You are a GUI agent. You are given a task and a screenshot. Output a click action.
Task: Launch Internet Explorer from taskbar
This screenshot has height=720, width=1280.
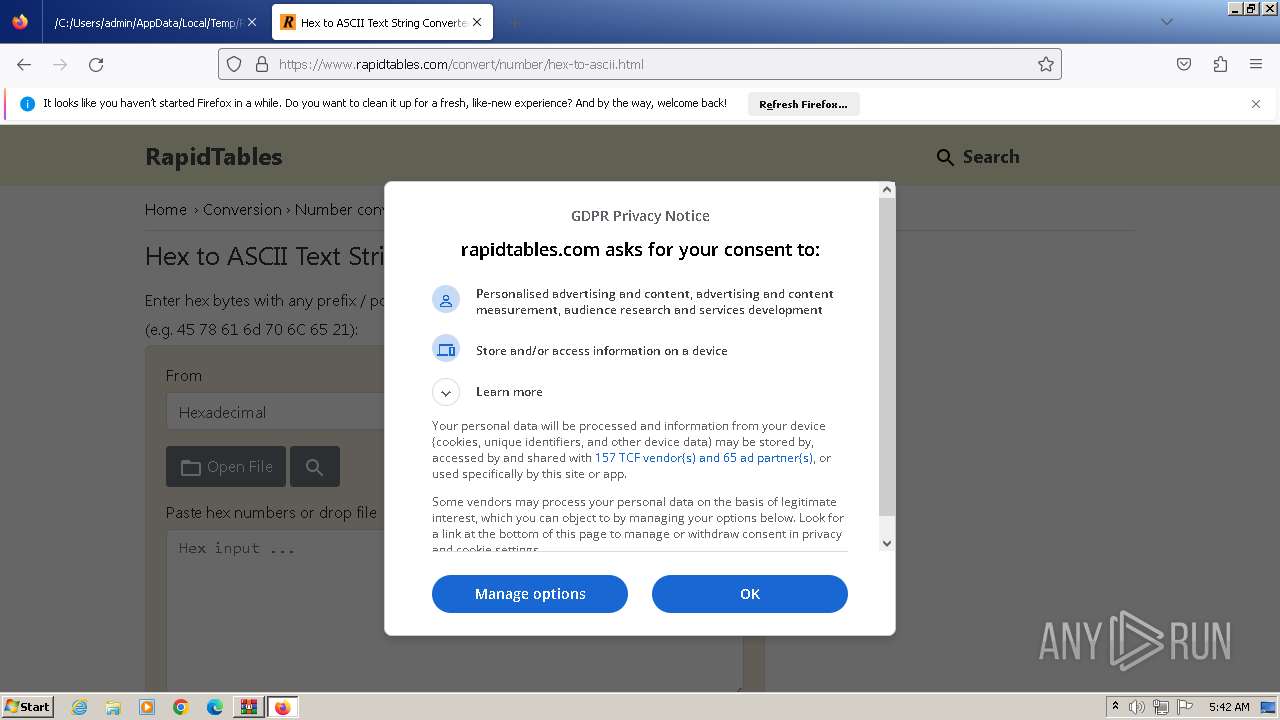tap(80, 707)
